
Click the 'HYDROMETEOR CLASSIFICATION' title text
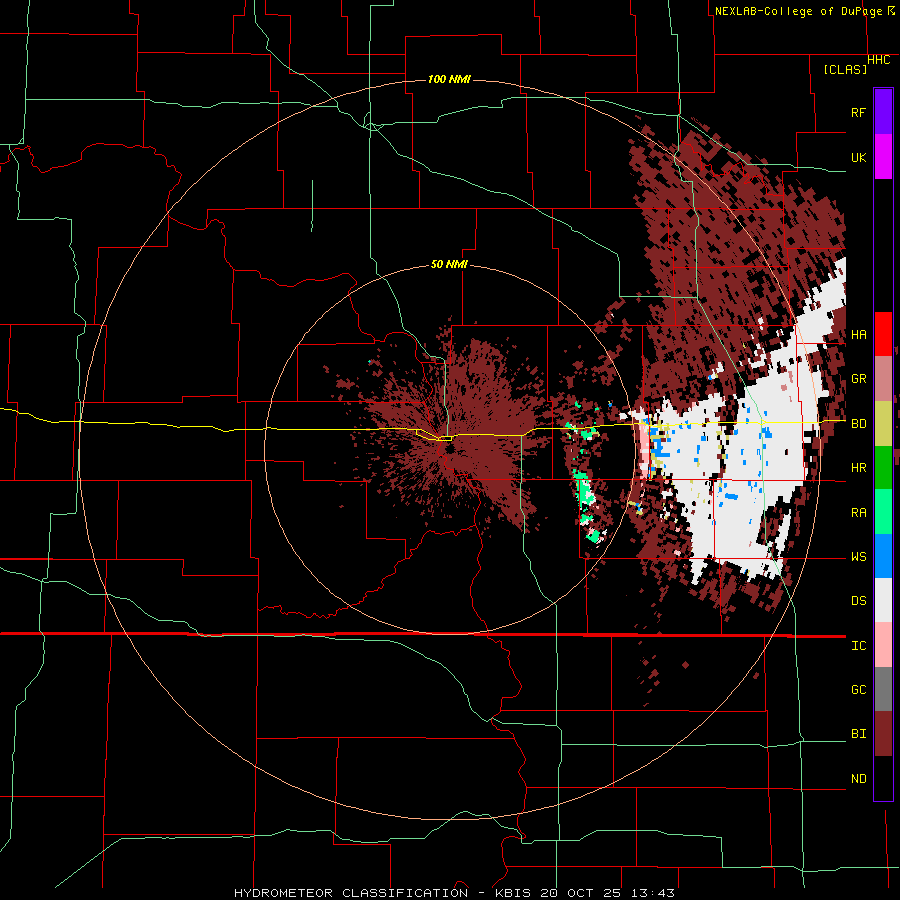click(x=351, y=893)
